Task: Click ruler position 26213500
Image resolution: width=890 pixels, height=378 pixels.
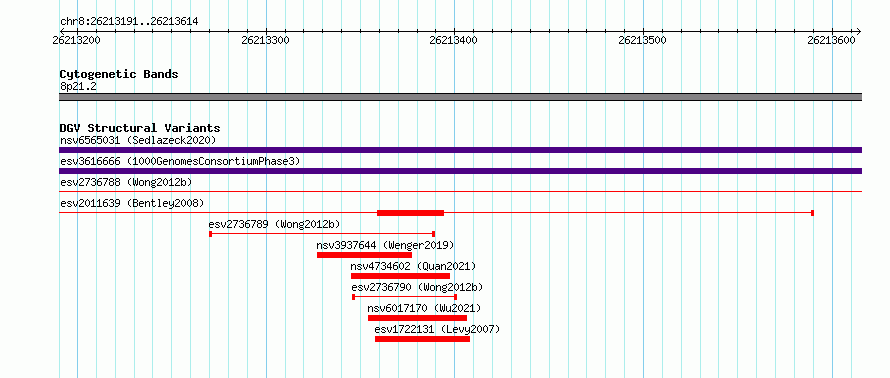Action: coord(642,40)
